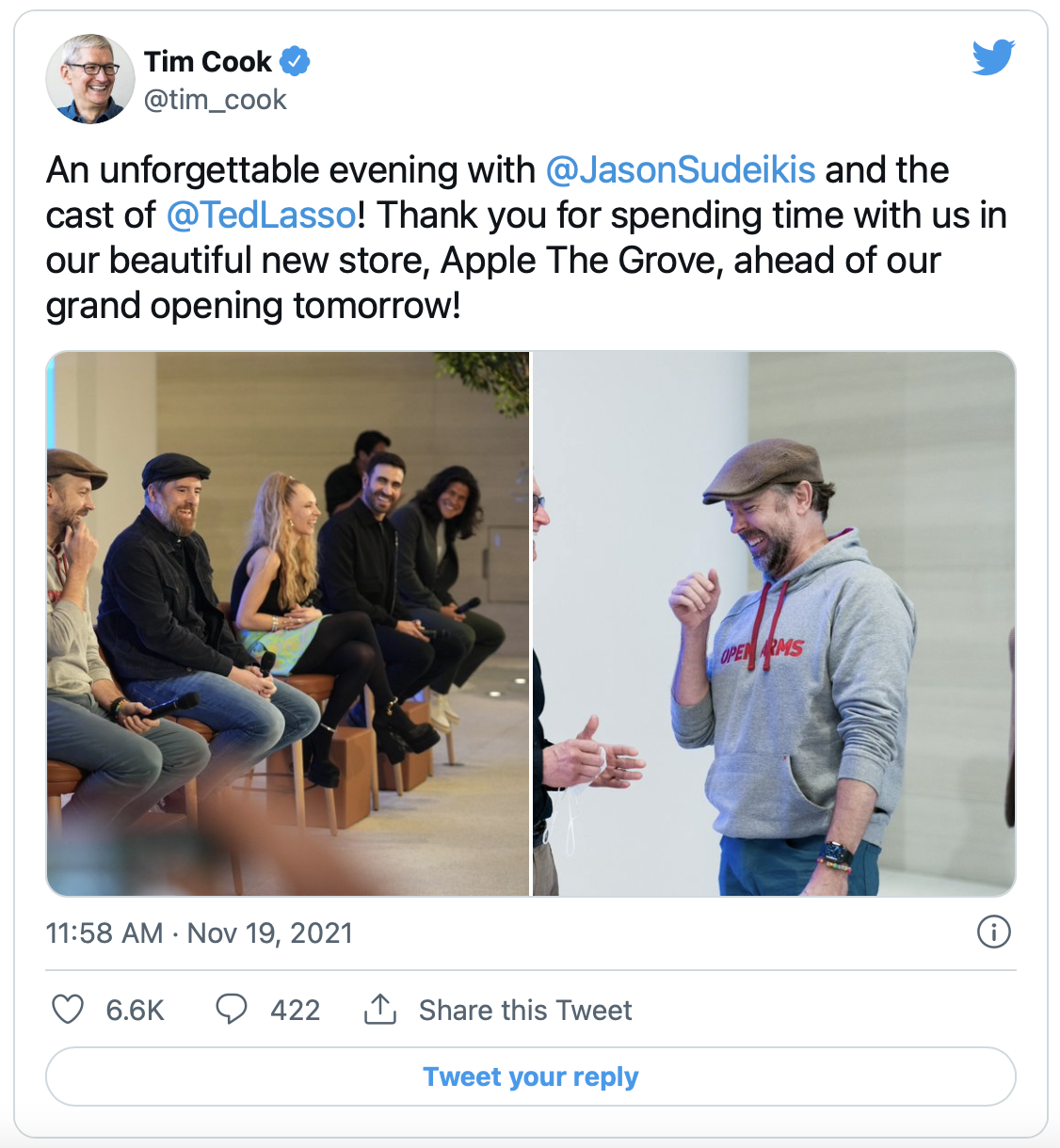Open the @tim_cook handle
This screenshot has height=1148, width=1060.
click(x=215, y=100)
